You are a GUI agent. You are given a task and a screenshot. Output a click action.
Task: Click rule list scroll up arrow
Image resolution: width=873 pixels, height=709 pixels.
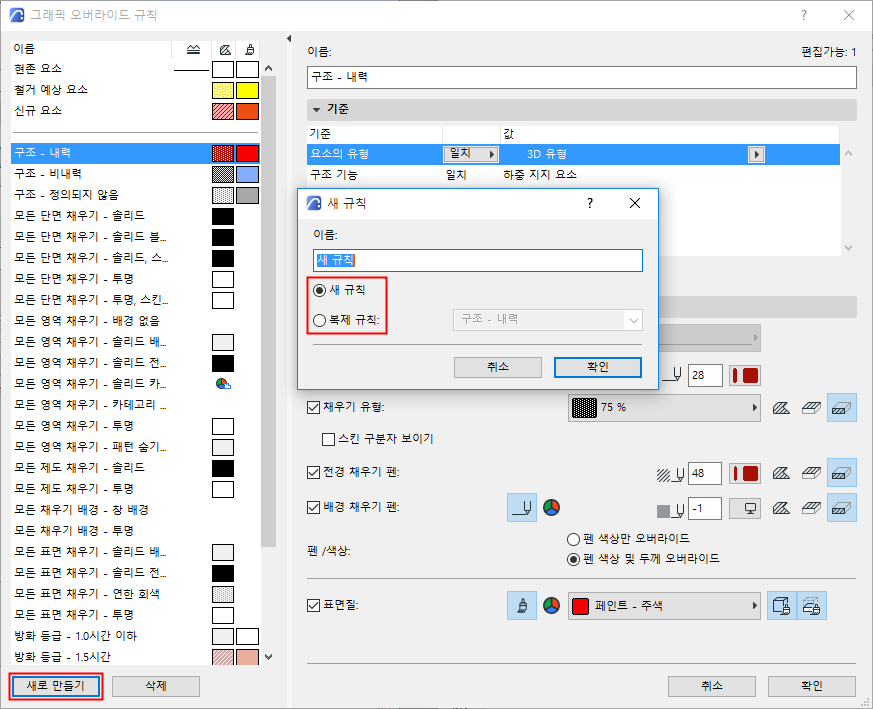pyautogui.click(x=269, y=69)
